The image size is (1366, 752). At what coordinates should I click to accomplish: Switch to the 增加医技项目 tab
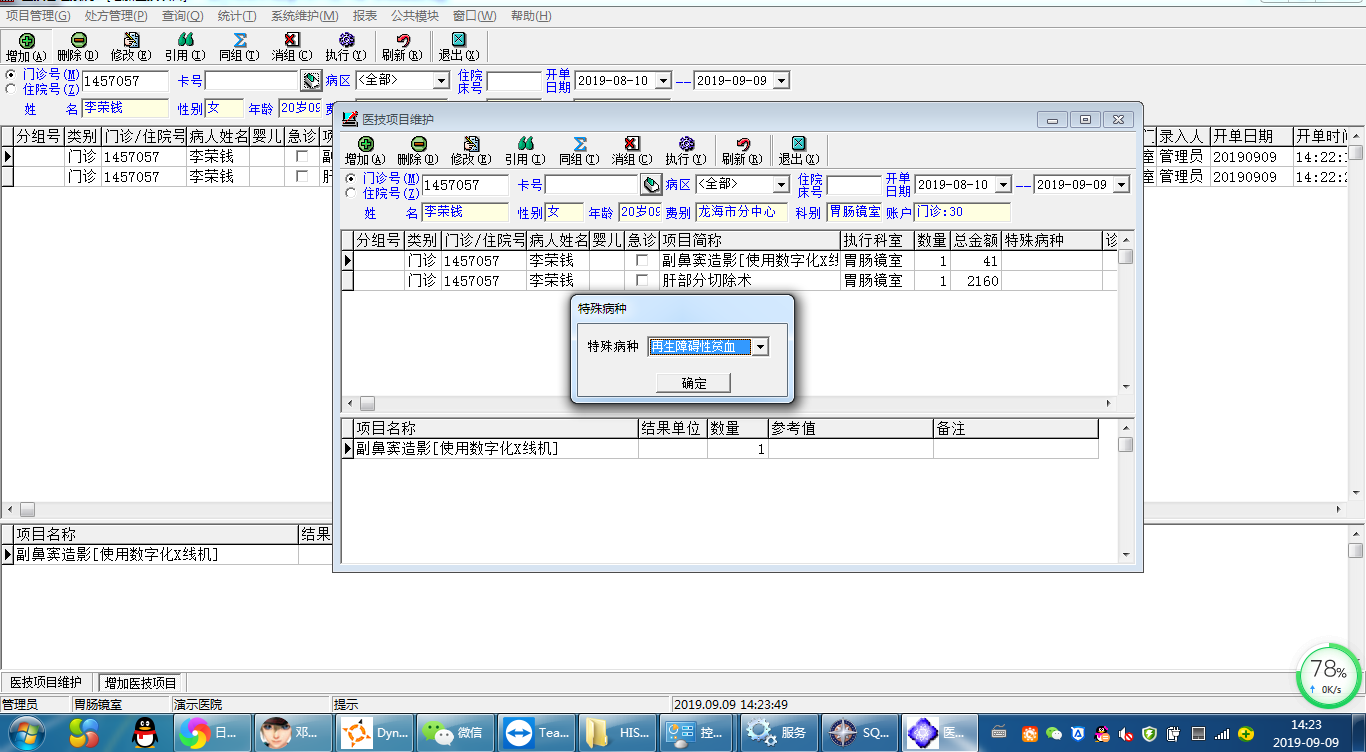[x=141, y=682]
